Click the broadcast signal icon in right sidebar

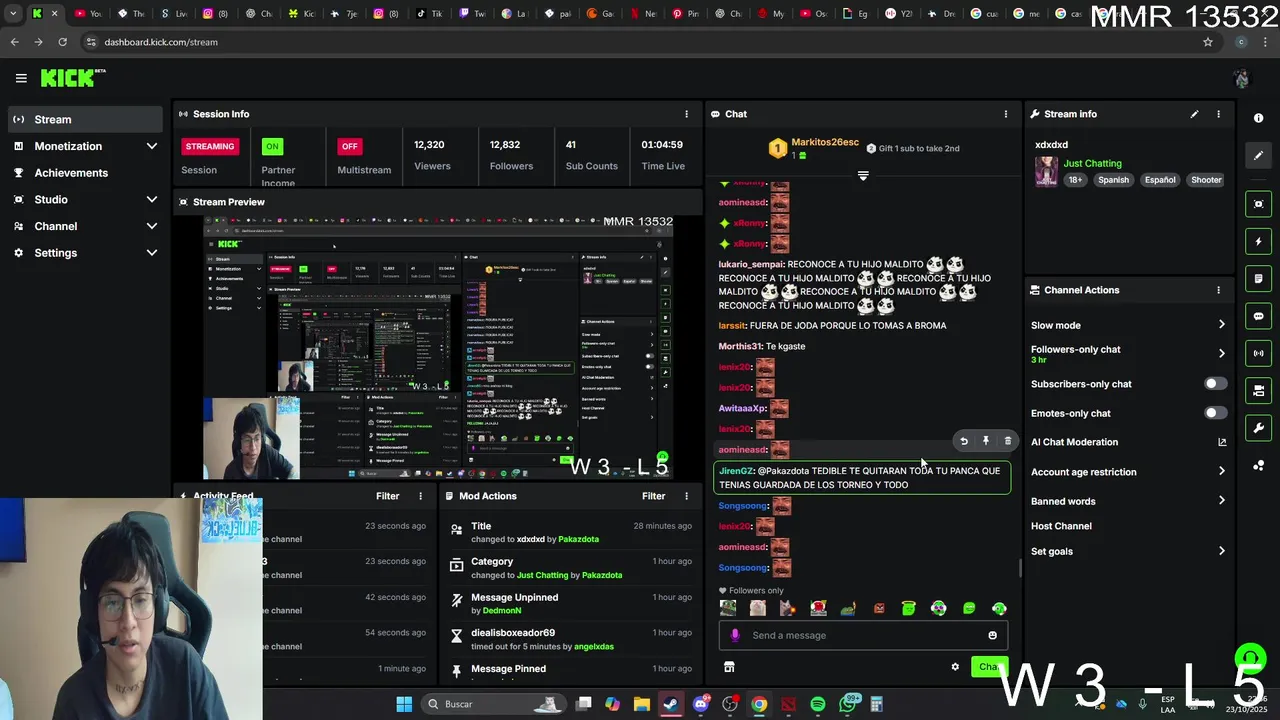point(1258,353)
